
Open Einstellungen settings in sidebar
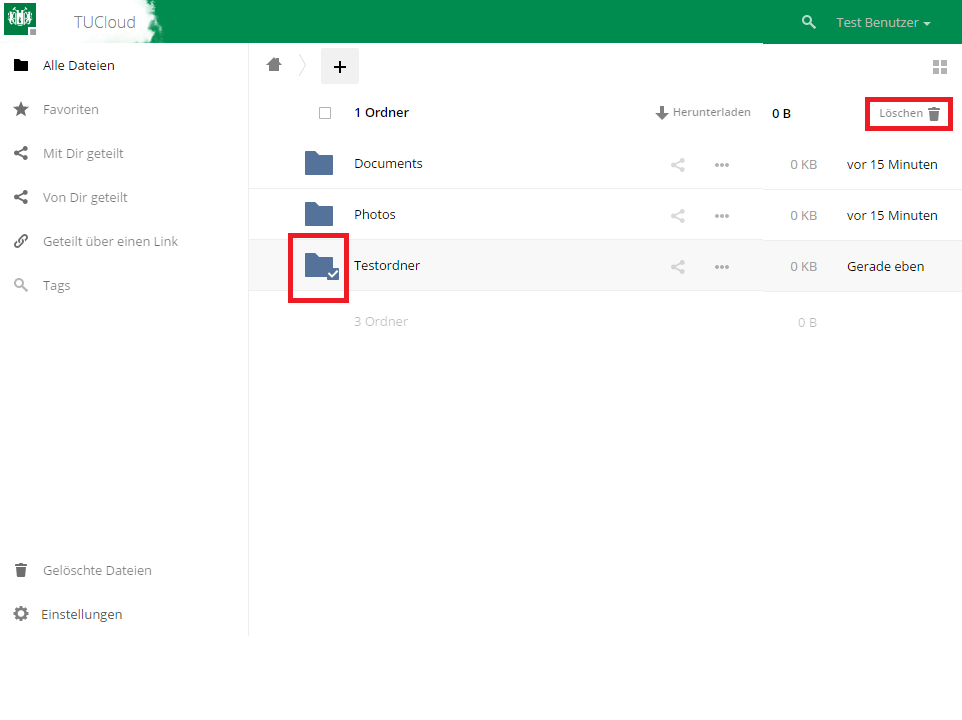click(x=81, y=615)
